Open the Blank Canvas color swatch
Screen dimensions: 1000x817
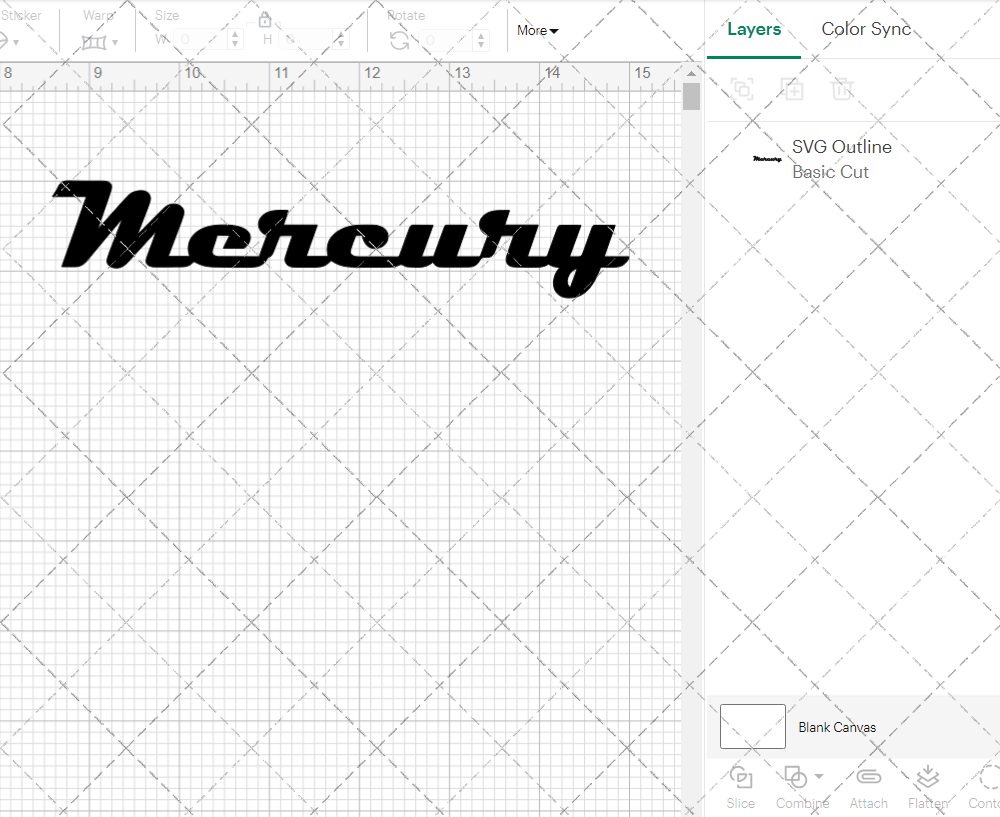[752, 727]
